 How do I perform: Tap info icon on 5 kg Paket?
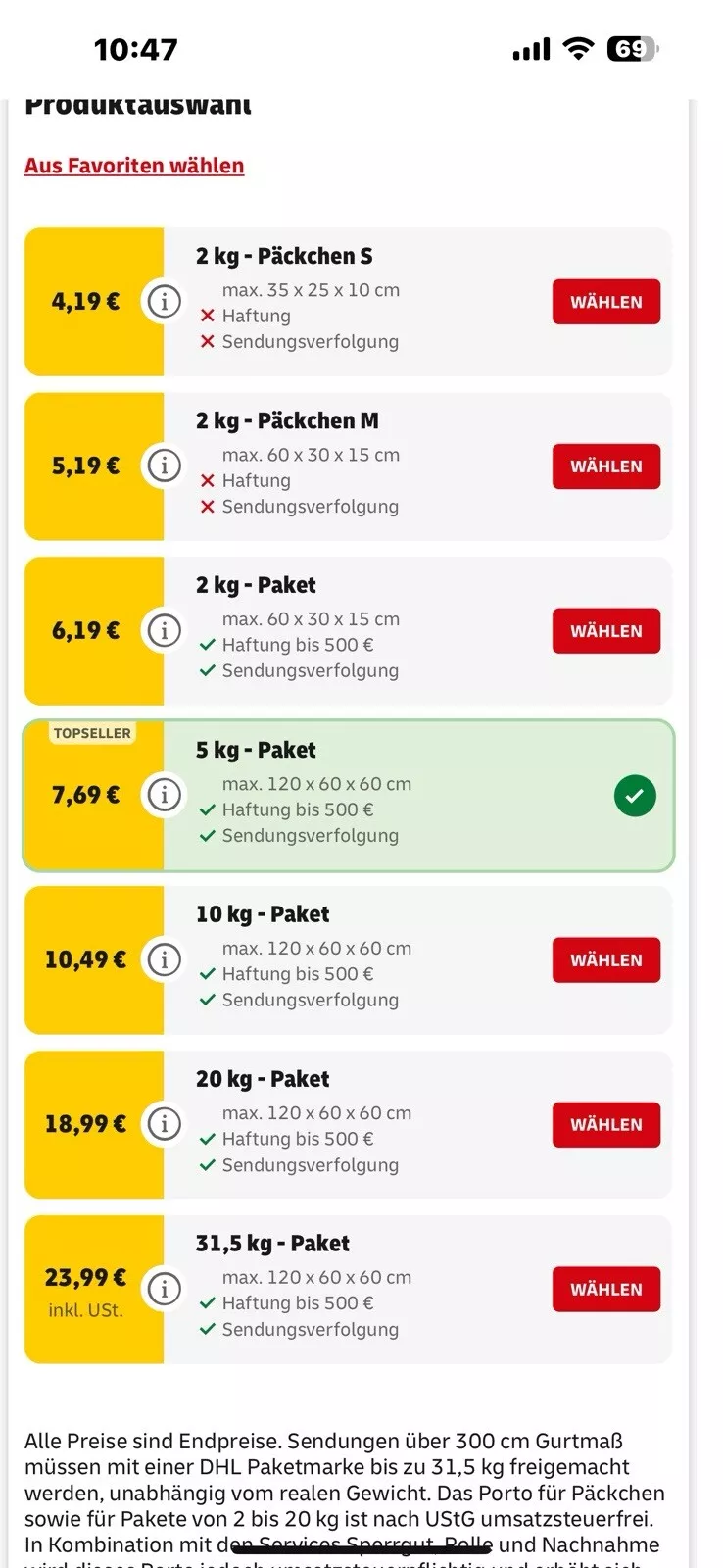[164, 795]
